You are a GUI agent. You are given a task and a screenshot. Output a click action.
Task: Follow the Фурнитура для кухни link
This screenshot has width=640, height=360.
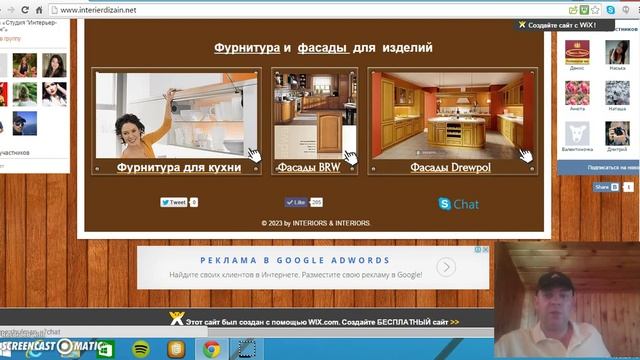[179, 167]
